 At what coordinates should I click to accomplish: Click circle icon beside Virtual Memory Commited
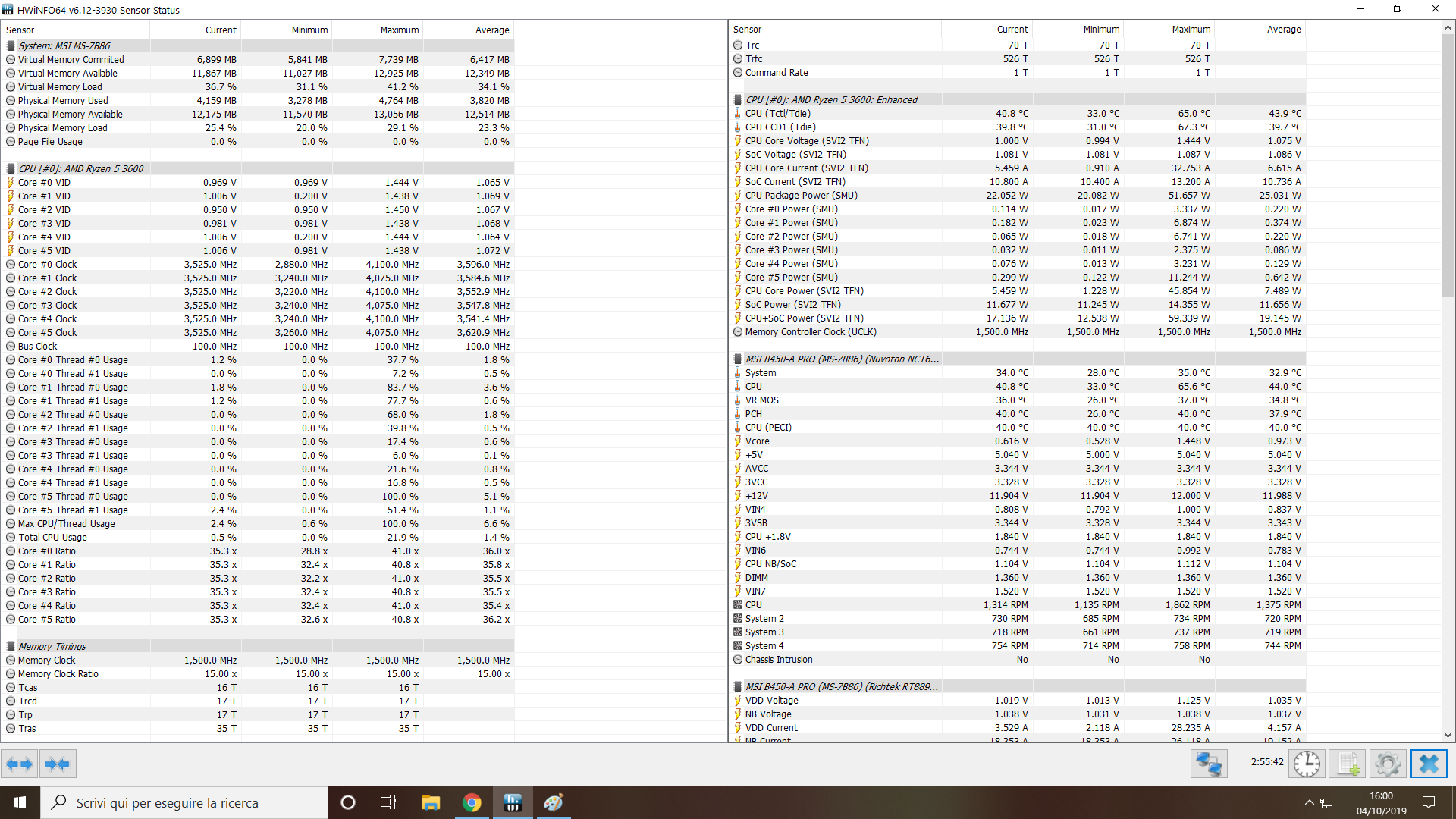click(x=11, y=60)
